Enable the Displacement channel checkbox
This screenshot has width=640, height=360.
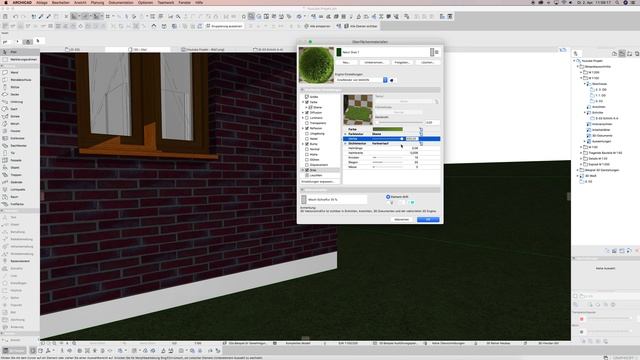307,165
